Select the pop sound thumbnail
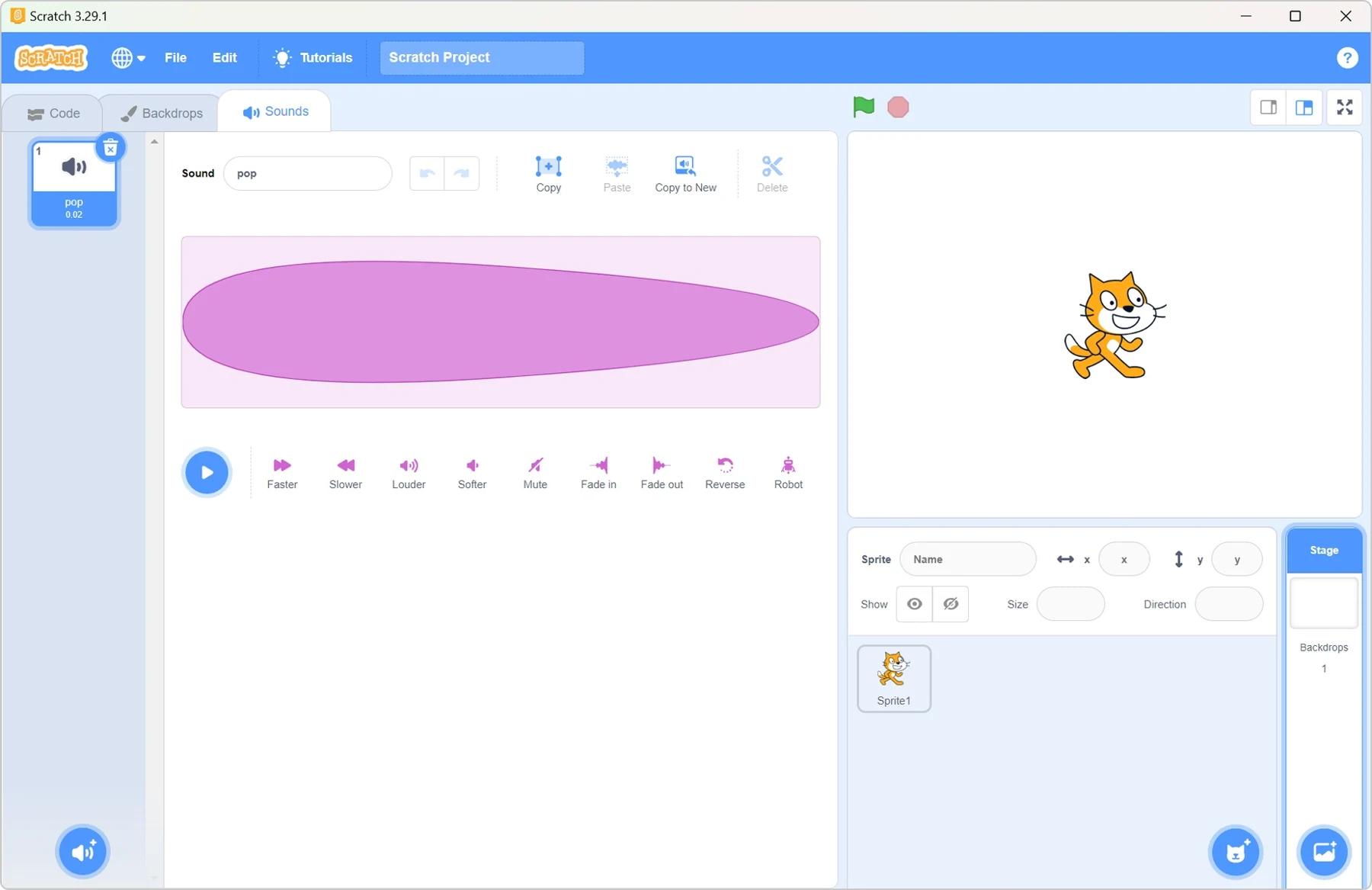Viewport: 1372px width, 890px height. pyautogui.click(x=74, y=183)
